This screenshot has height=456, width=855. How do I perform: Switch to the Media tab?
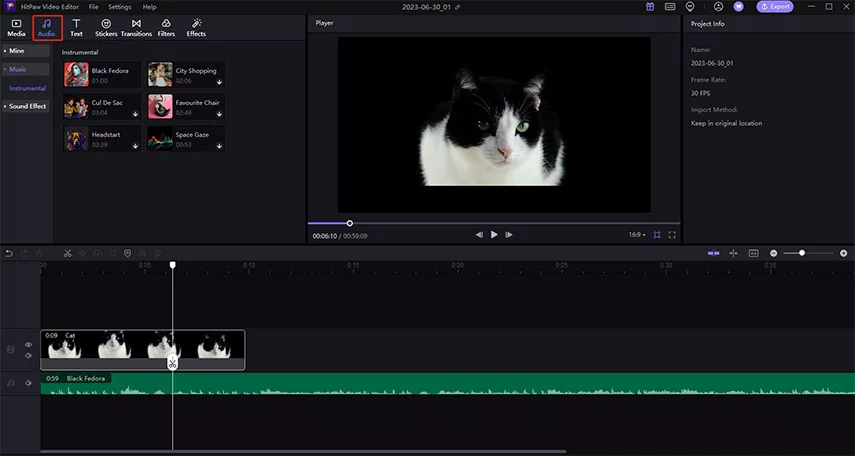pos(16,27)
